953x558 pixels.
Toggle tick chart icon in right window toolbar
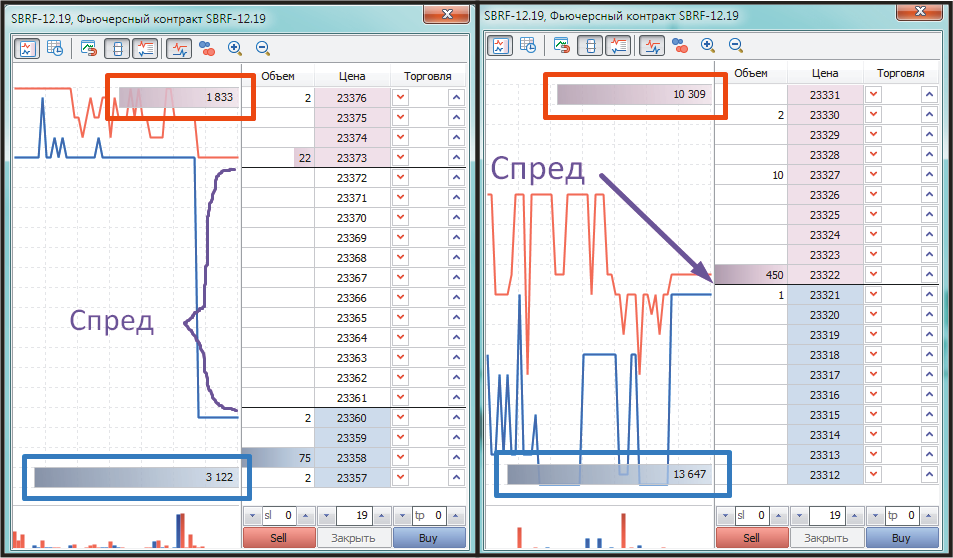(x=500, y=46)
